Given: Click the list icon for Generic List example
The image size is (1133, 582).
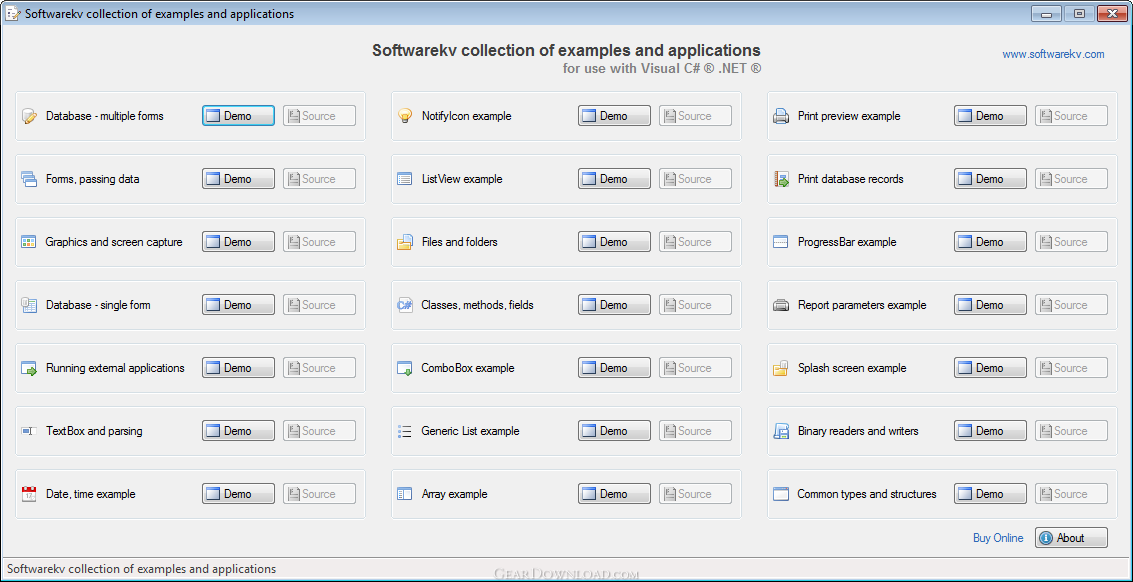Looking at the screenshot, I should coord(405,431).
